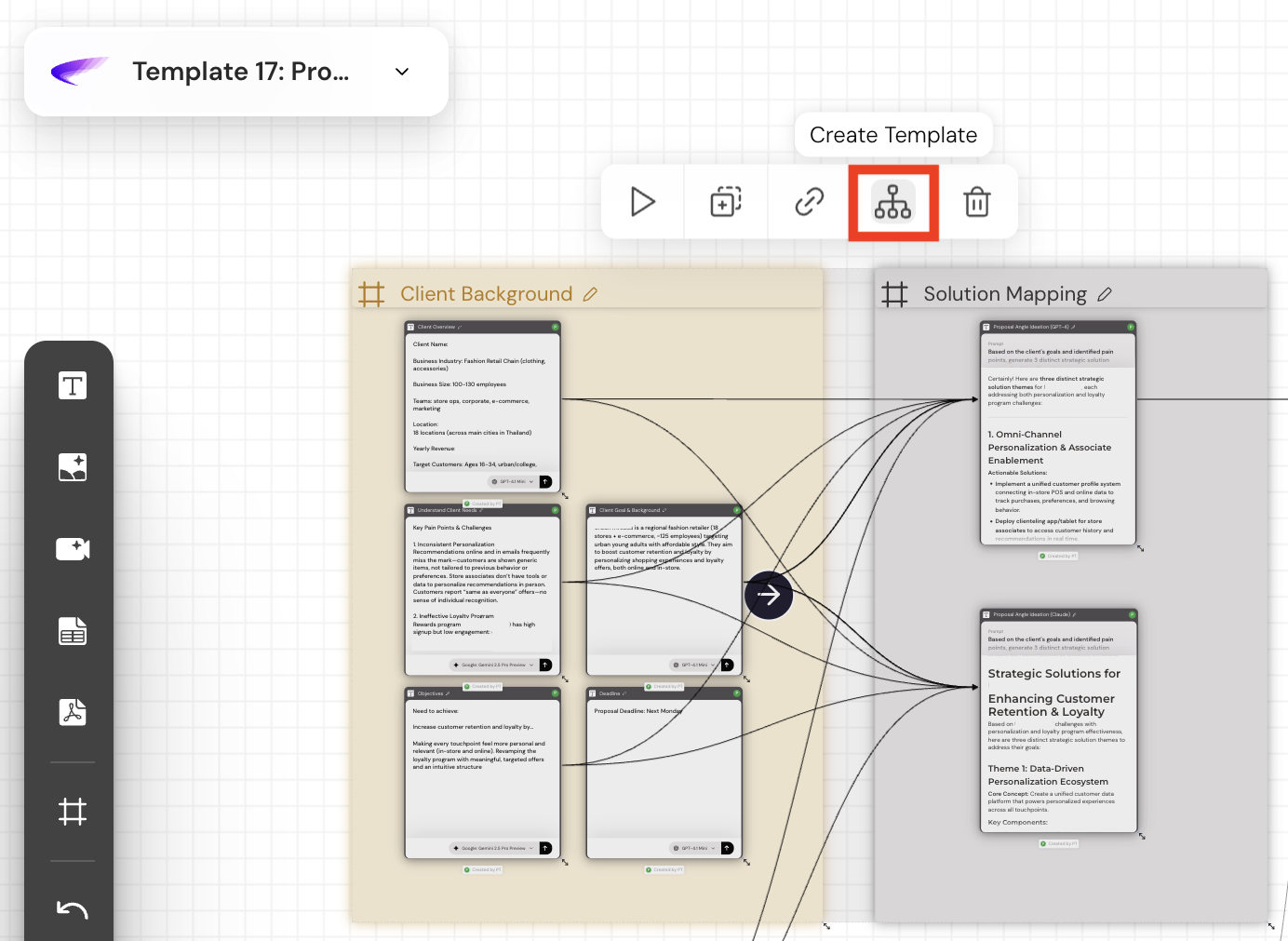
Task: Click the undo arrow in sidebar
Action: 73,910
